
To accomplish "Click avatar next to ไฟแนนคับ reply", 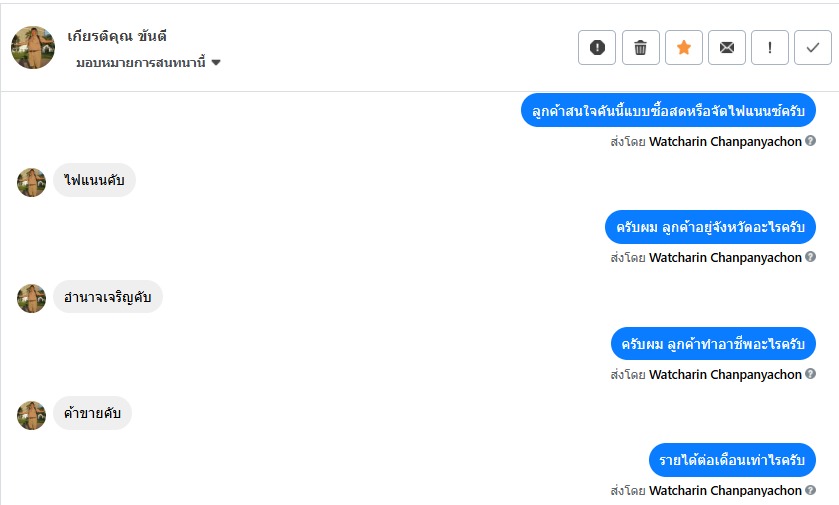I will 32,182.
